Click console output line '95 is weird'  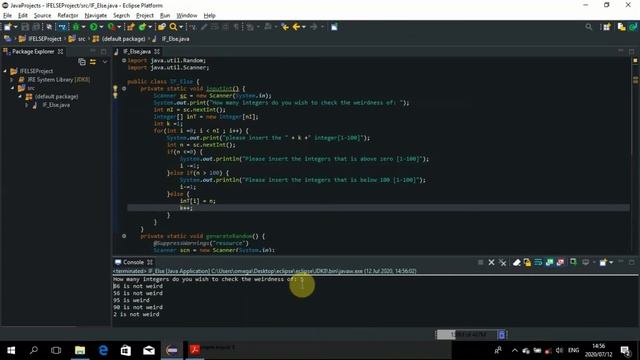[131, 300]
